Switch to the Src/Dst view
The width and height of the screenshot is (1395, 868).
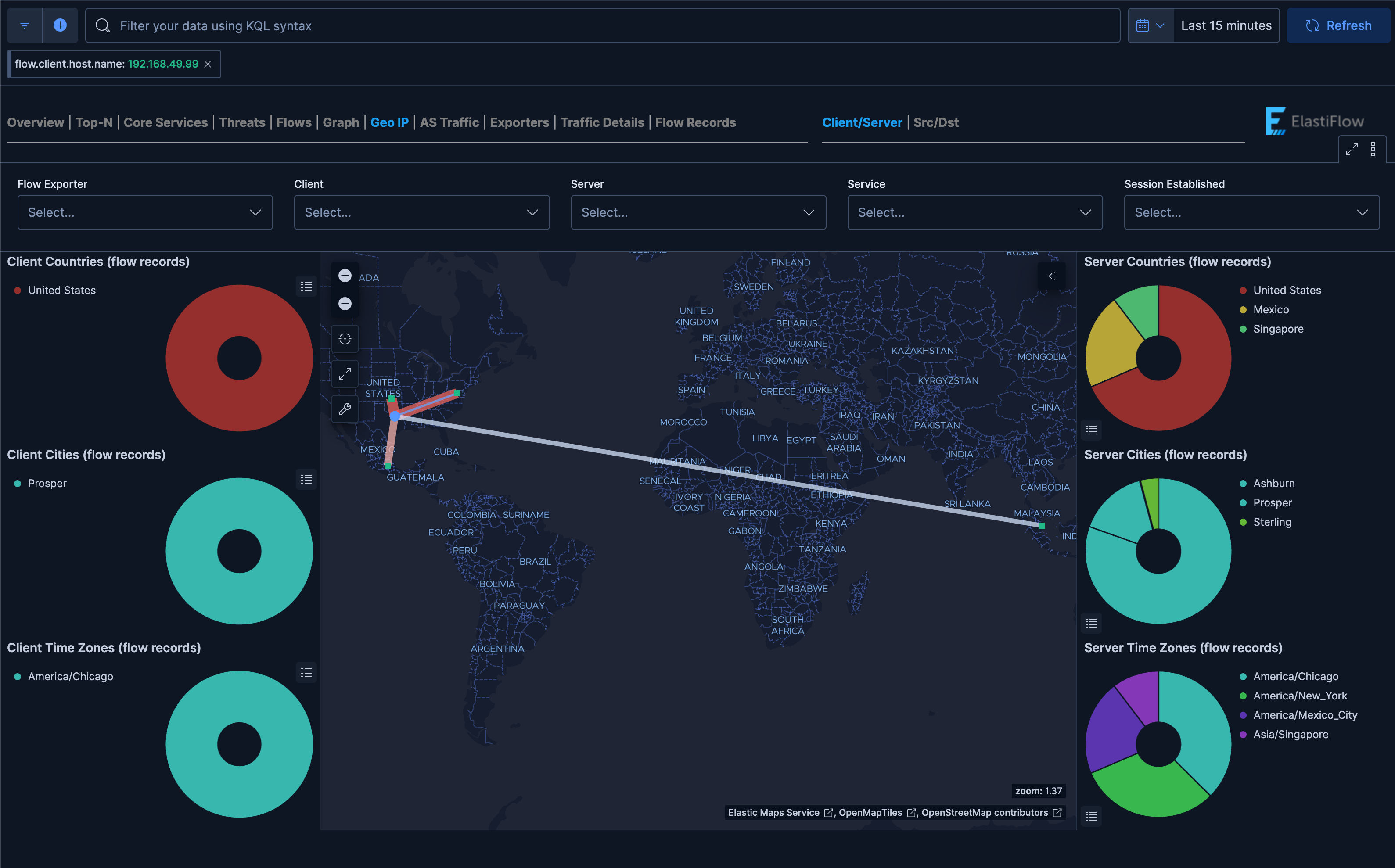[936, 122]
